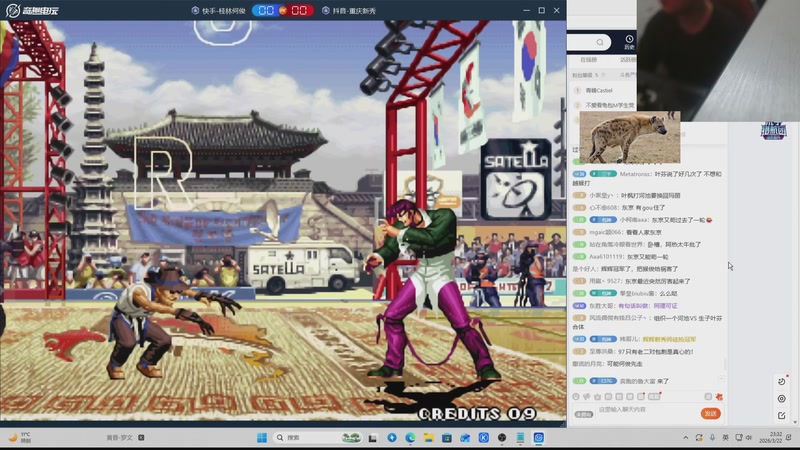
Task: Click the gray pill button left of chat input
Action: [x=584, y=414]
